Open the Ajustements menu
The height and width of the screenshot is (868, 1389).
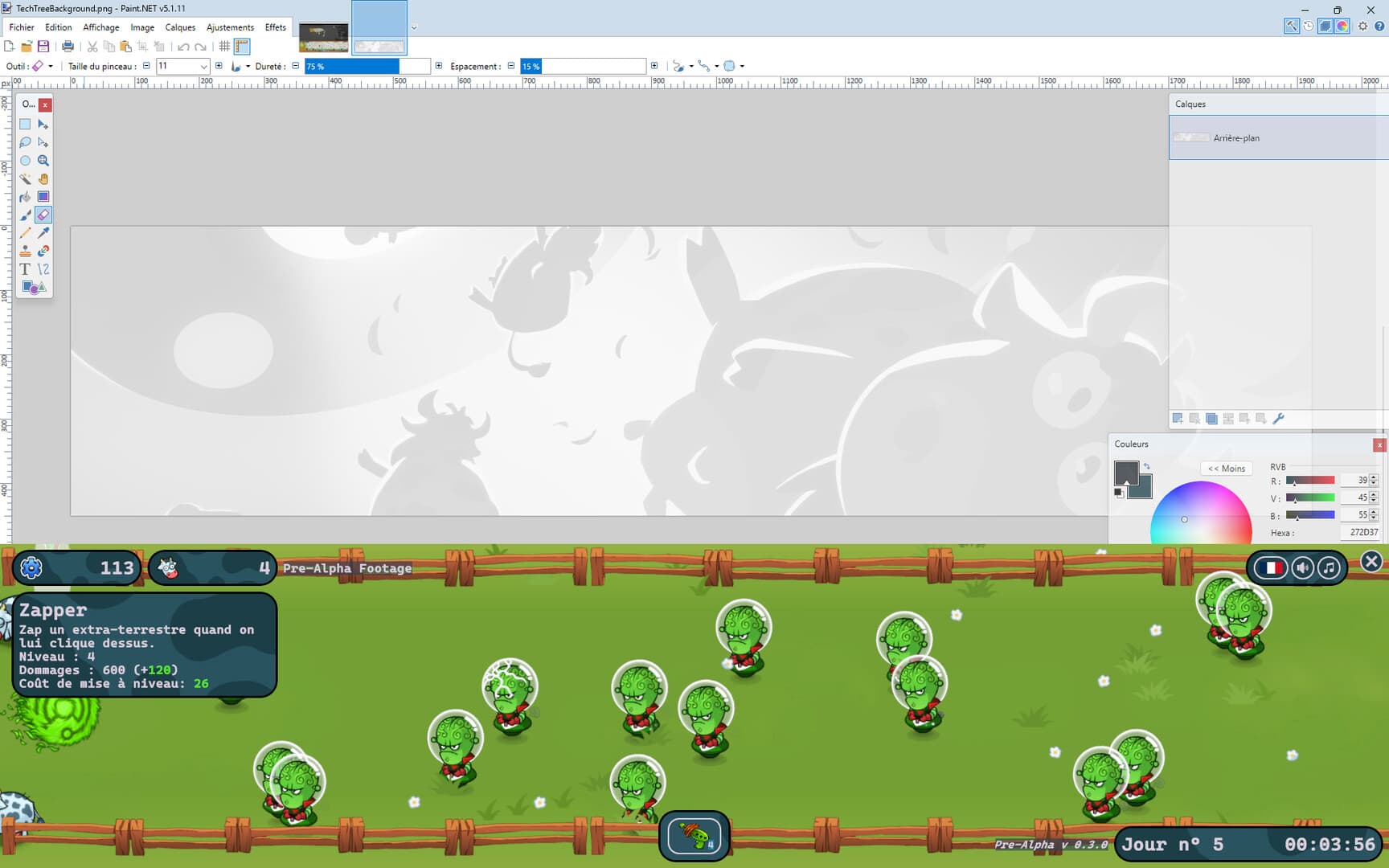[x=230, y=27]
